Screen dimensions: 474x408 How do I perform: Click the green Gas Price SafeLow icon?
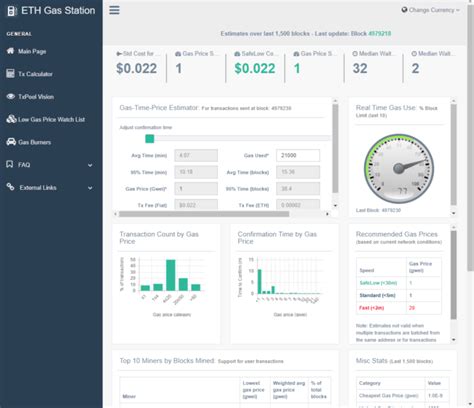click(296, 53)
